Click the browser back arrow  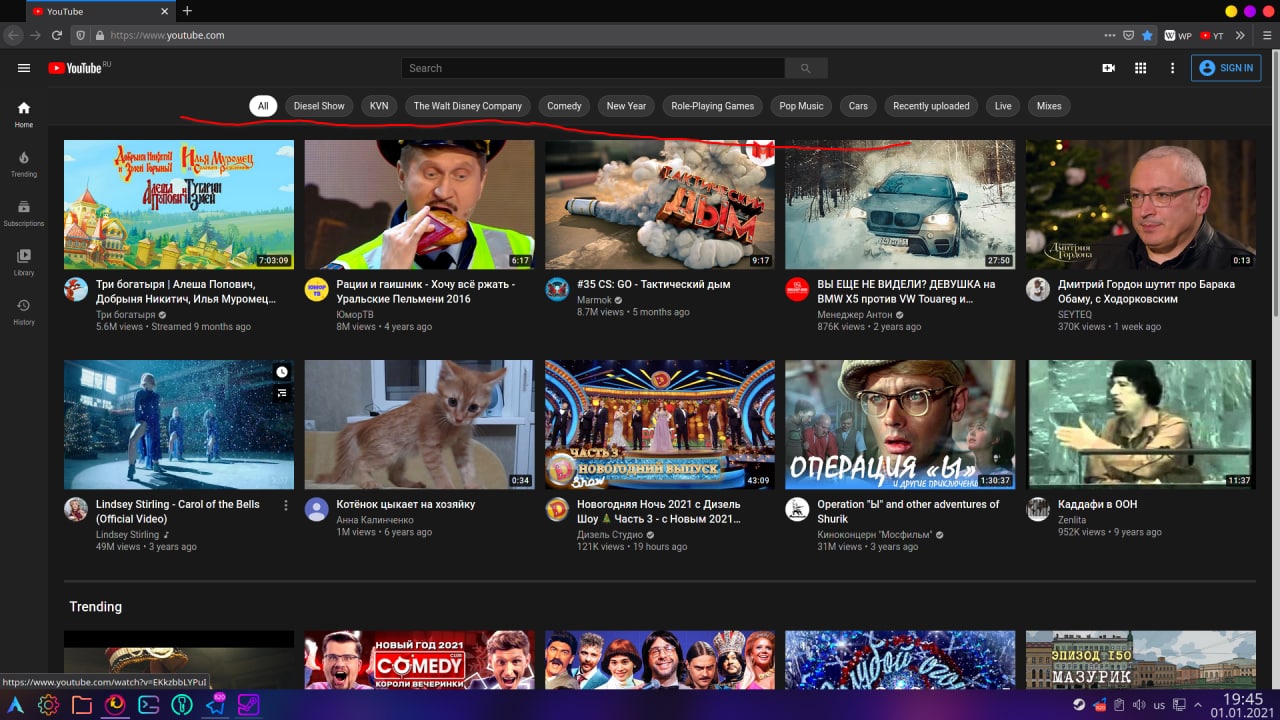13,35
